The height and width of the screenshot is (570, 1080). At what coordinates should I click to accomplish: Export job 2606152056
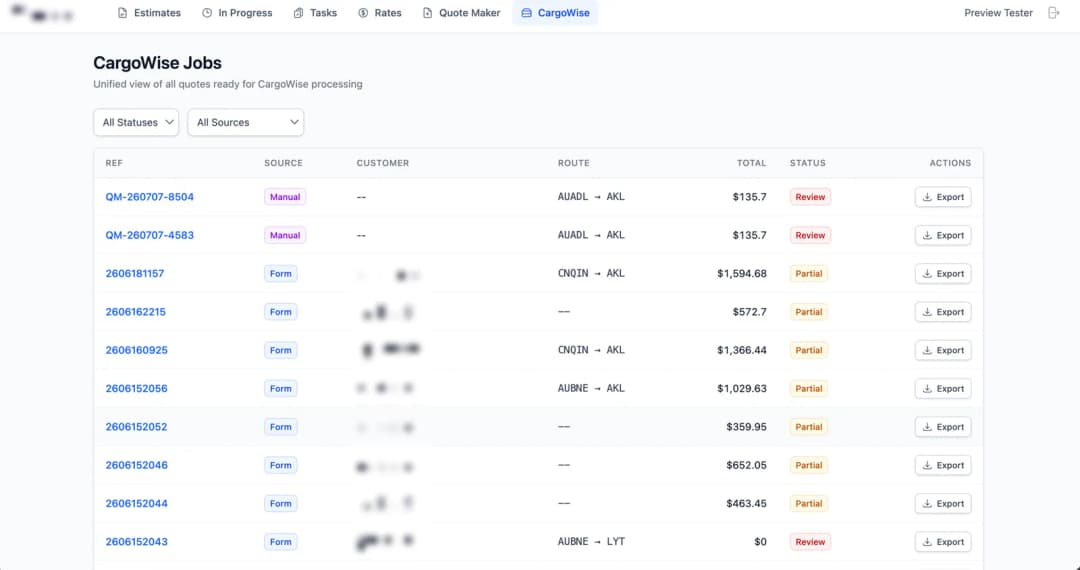coord(943,388)
